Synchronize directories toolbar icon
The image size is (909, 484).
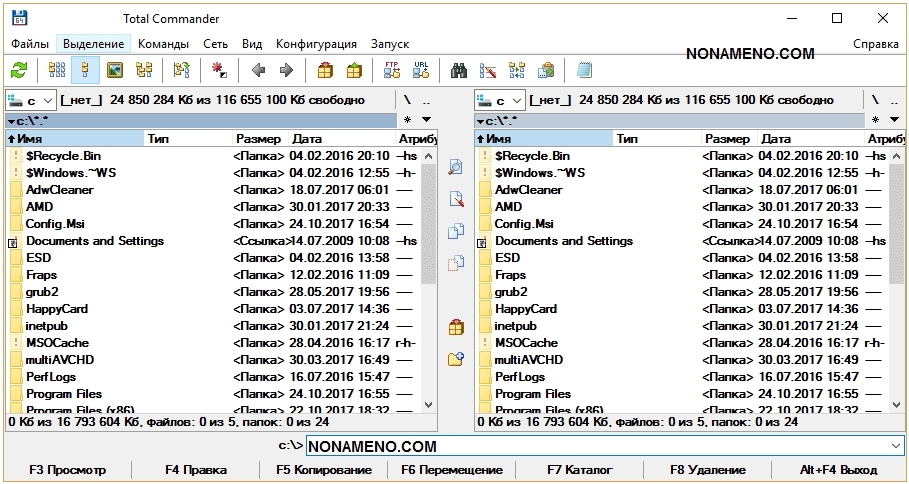coord(517,71)
